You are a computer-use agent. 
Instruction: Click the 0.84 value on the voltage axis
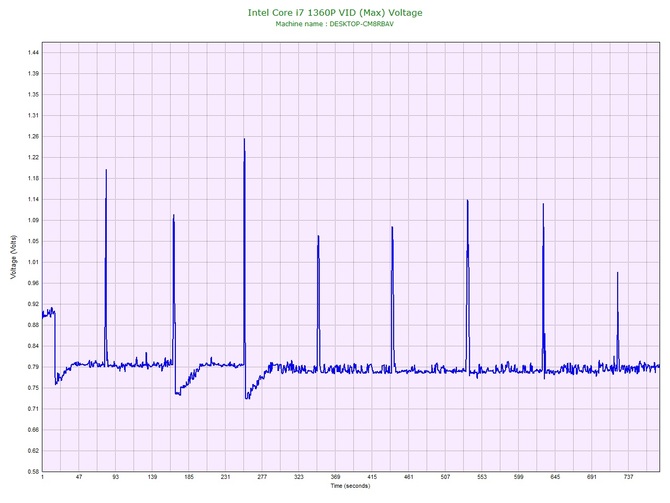(33, 346)
